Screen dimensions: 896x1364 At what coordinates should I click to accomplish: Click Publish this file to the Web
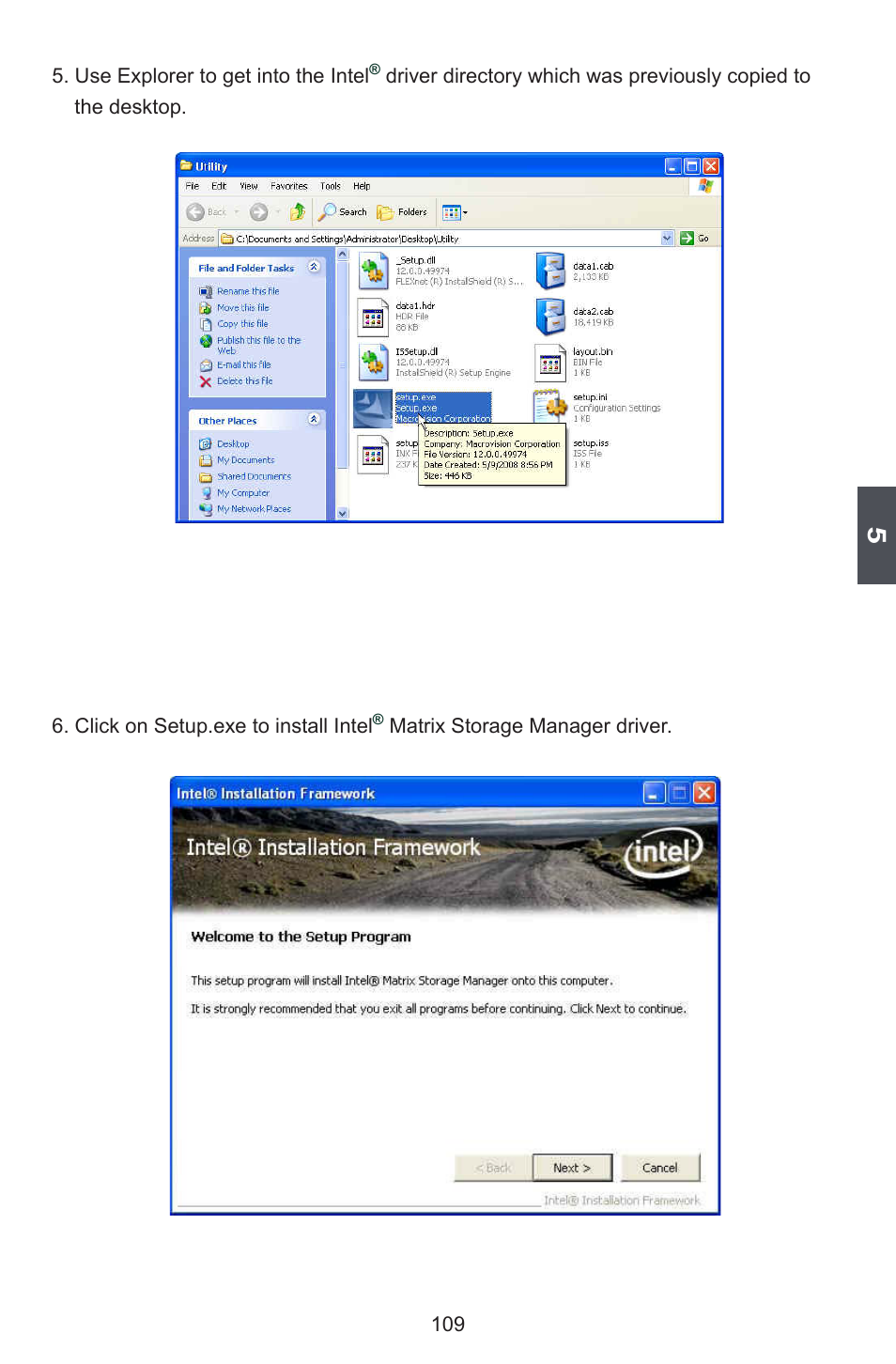click(259, 345)
